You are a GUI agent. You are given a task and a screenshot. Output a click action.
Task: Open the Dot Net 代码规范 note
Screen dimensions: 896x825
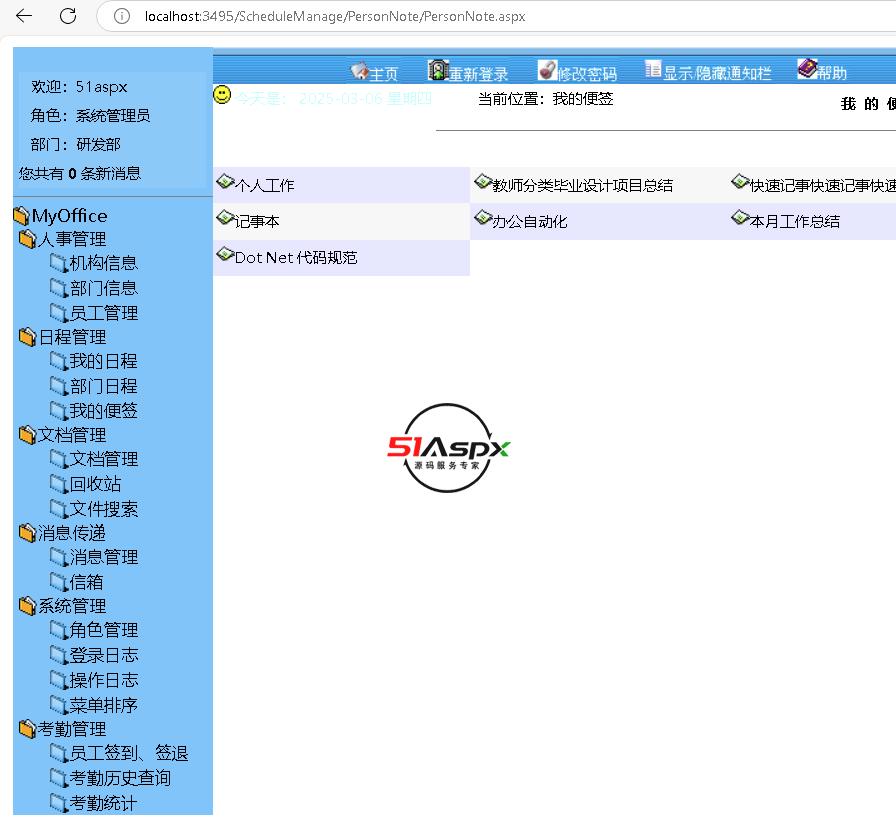[295, 258]
